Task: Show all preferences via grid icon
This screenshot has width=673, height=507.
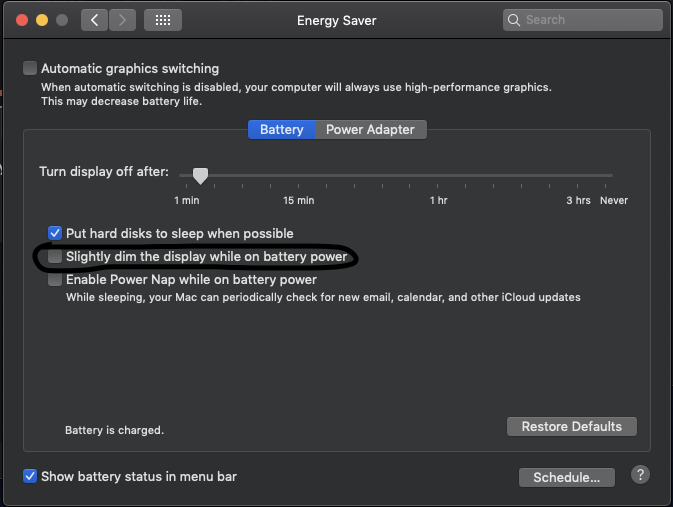Action: [x=163, y=20]
